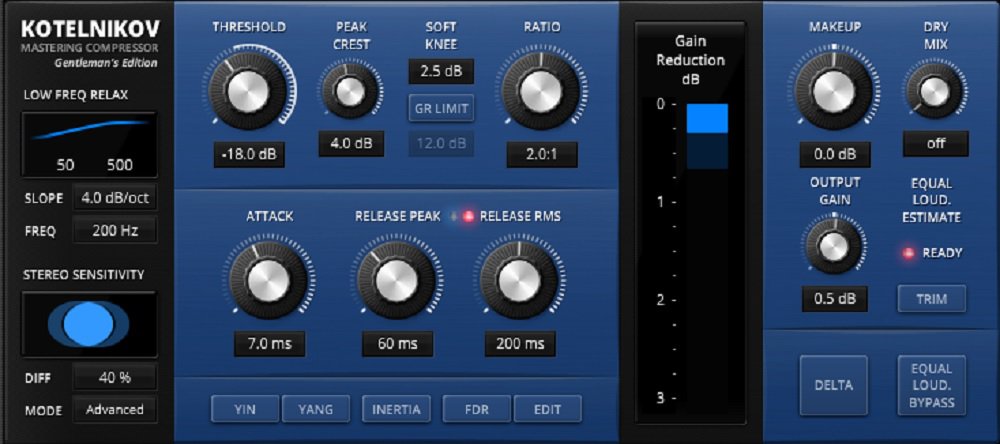
Task: Click the Peak Crest knob
Action: 350,93
